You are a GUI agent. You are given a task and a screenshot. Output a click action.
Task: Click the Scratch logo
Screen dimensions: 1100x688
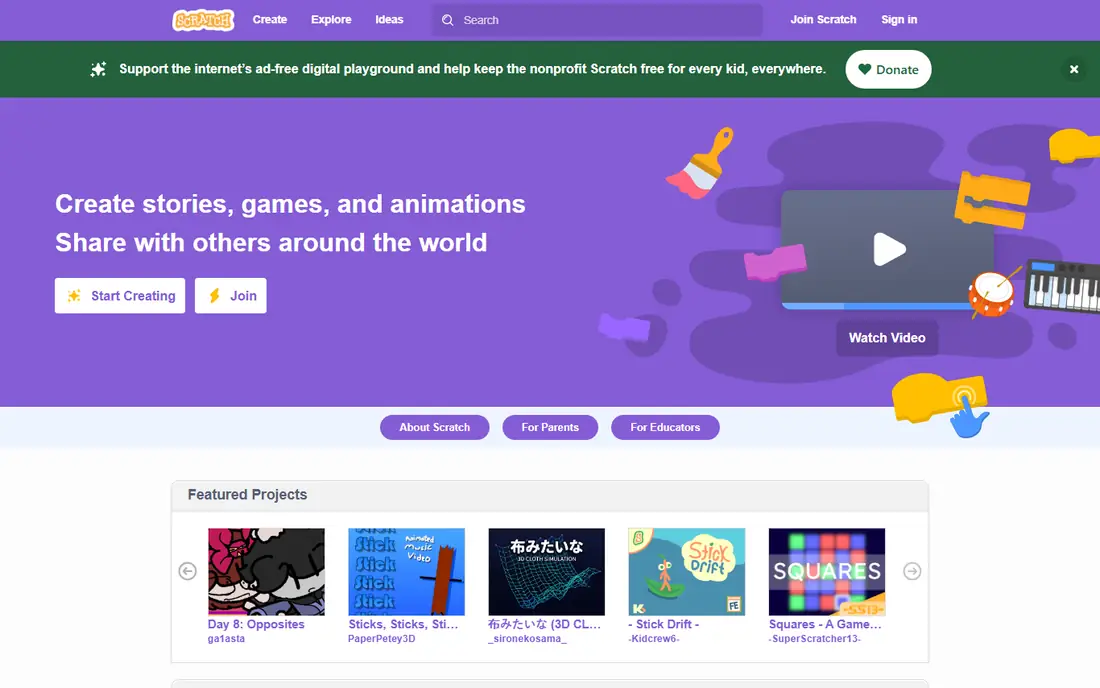(203, 20)
